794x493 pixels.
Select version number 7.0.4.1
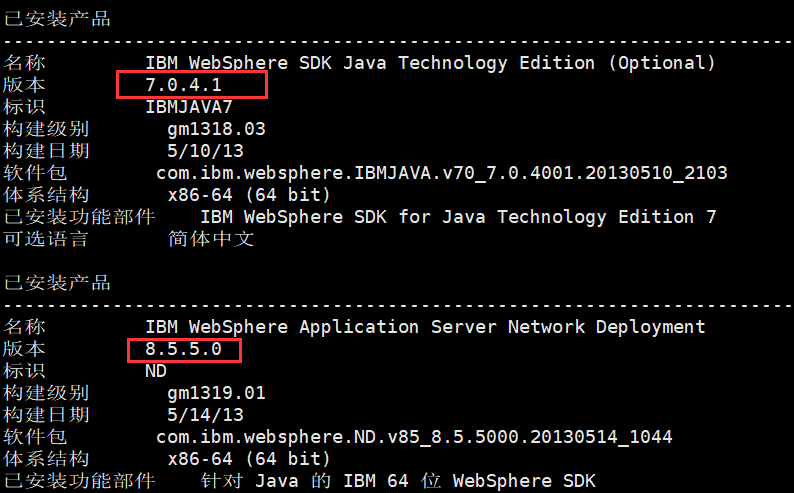[x=183, y=85]
